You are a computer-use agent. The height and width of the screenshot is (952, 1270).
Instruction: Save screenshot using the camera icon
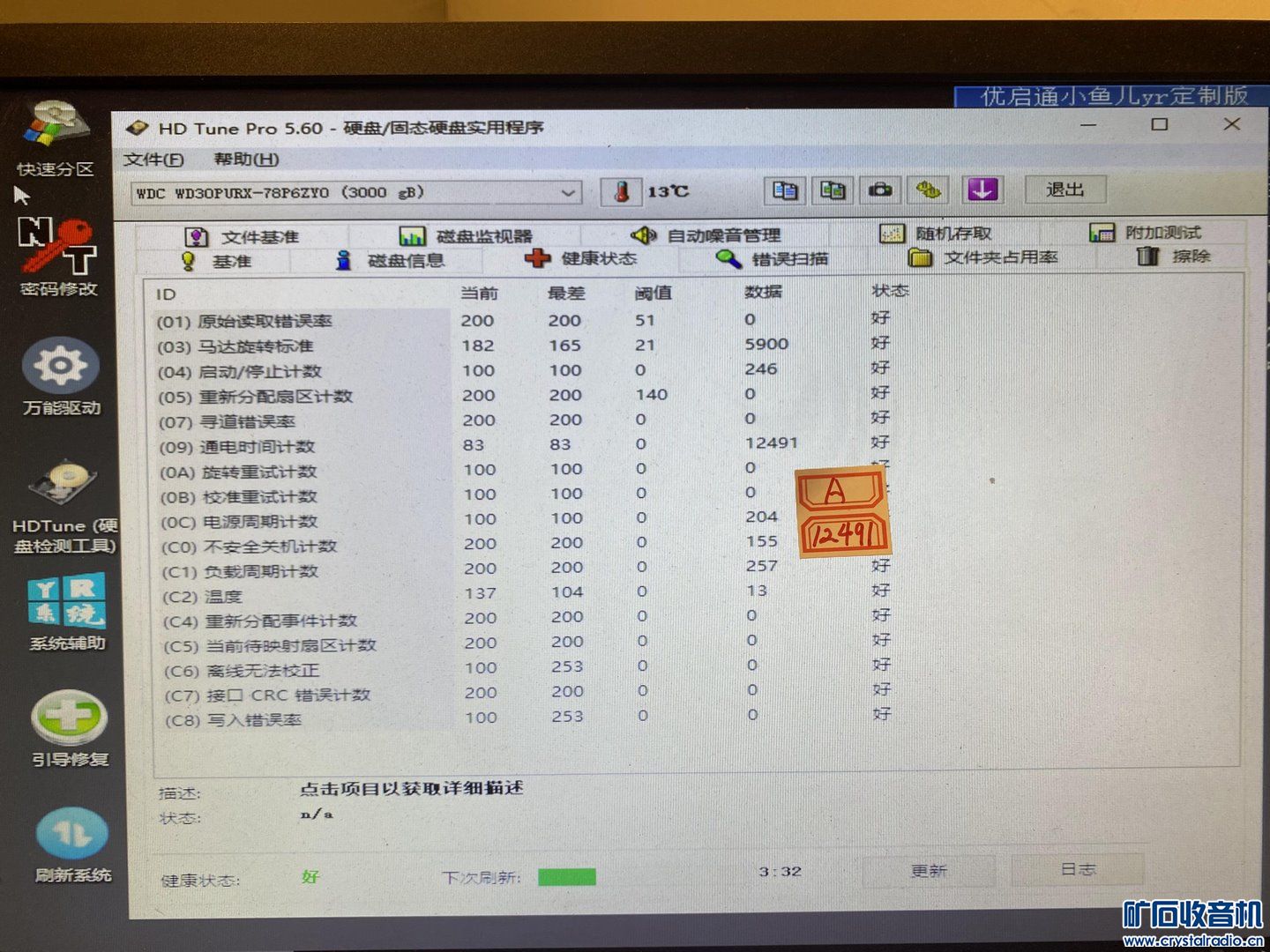click(x=880, y=190)
